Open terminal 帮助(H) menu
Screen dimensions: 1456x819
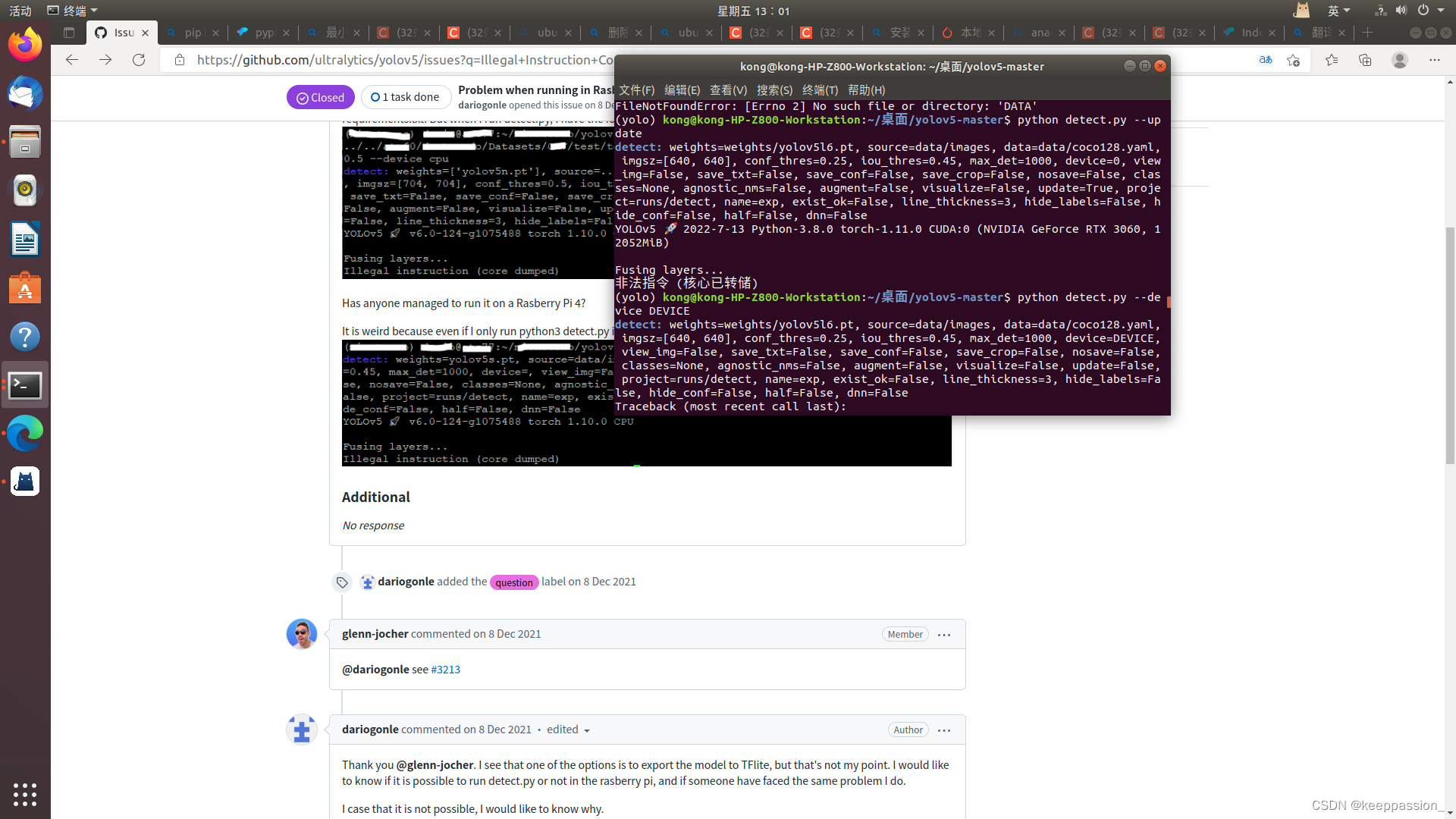[x=866, y=89]
